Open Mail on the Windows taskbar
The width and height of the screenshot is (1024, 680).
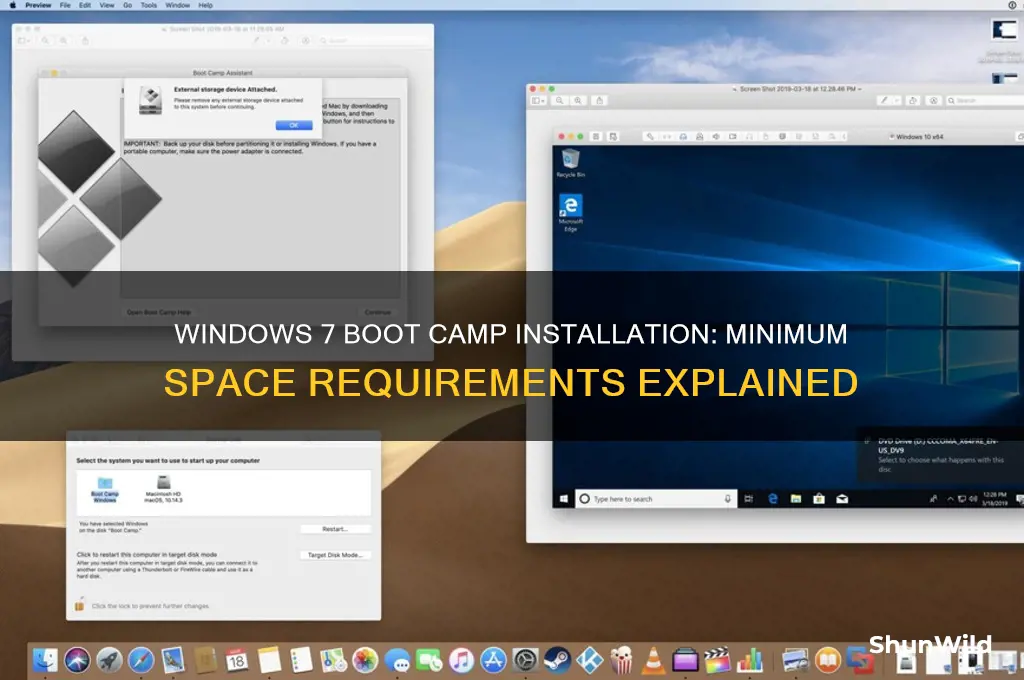click(842, 499)
